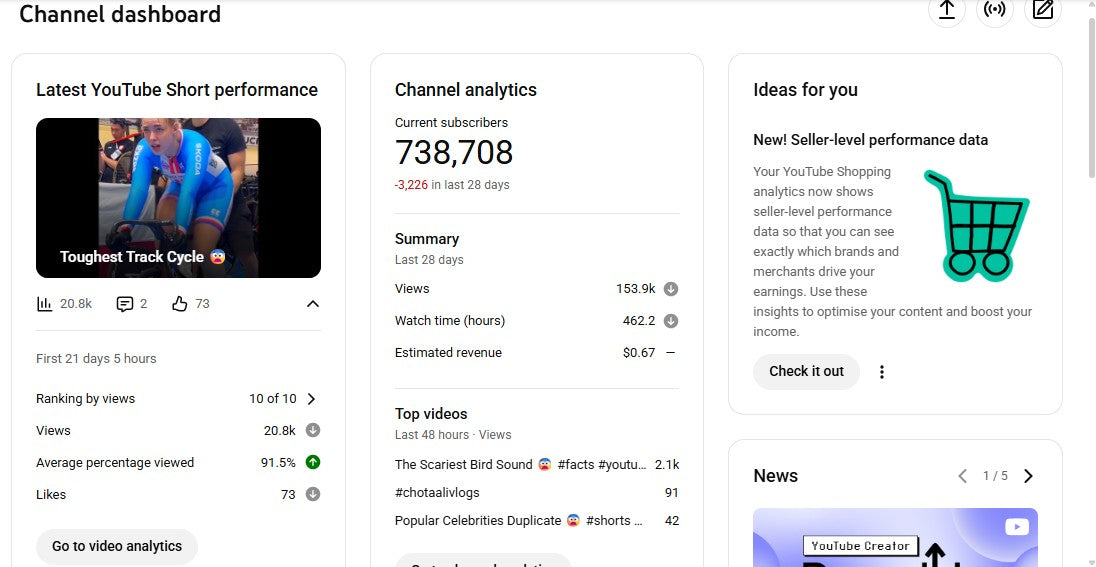This screenshot has height=567, width=1096.
Task: Go to previous News item arrow
Action: (962, 476)
